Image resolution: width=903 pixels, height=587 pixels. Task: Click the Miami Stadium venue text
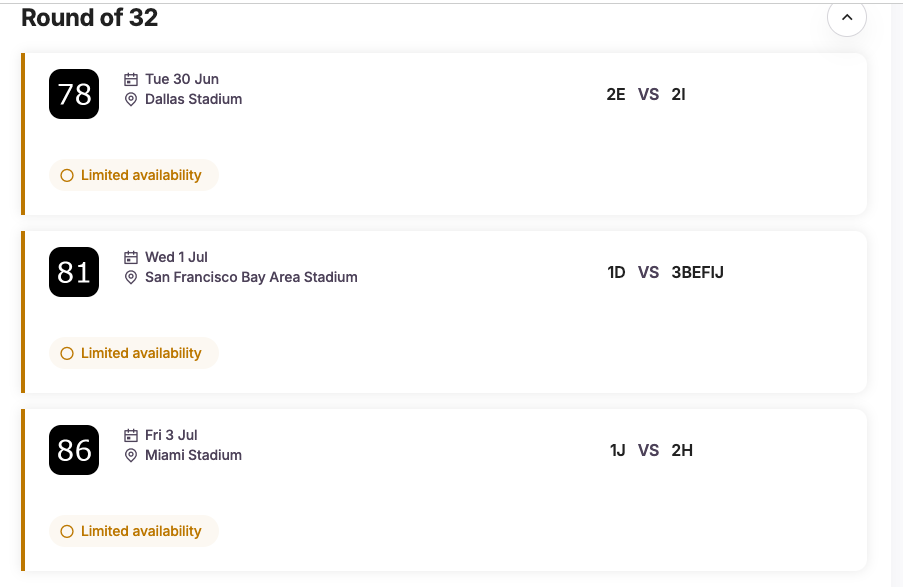(x=193, y=455)
